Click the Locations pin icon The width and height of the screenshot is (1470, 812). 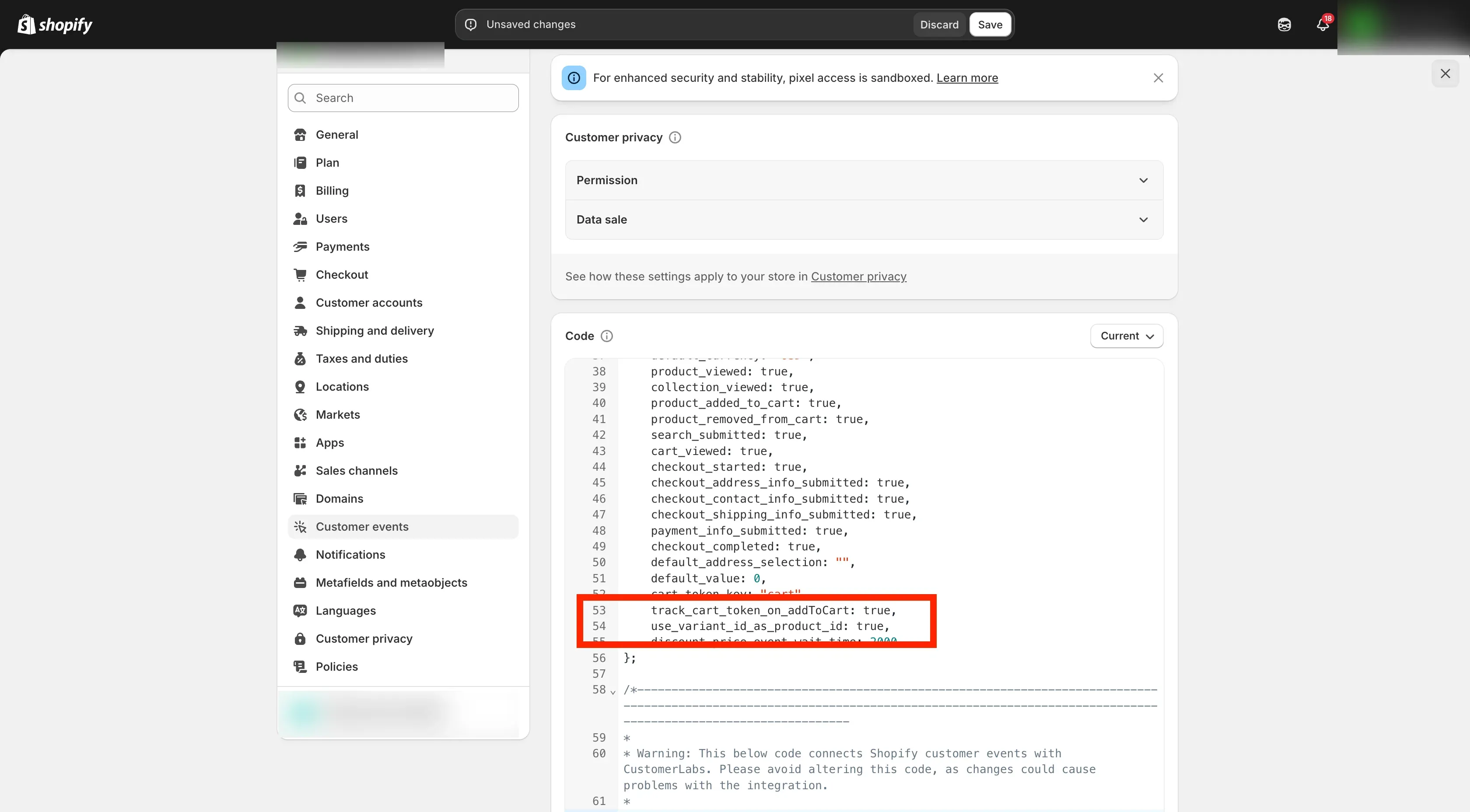point(300,386)
